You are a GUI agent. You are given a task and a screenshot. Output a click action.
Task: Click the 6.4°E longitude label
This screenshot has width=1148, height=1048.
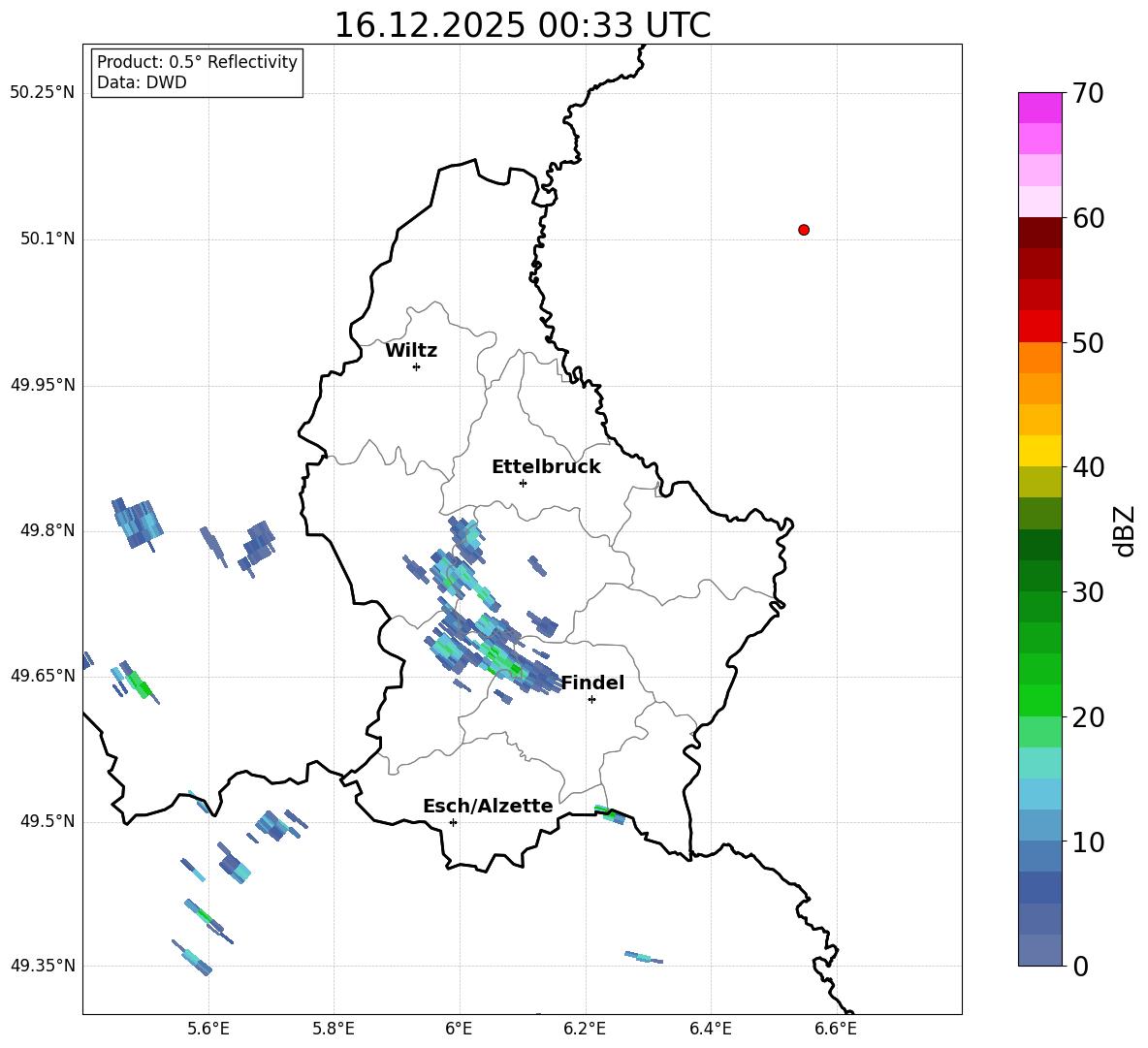coord(710,1030)
